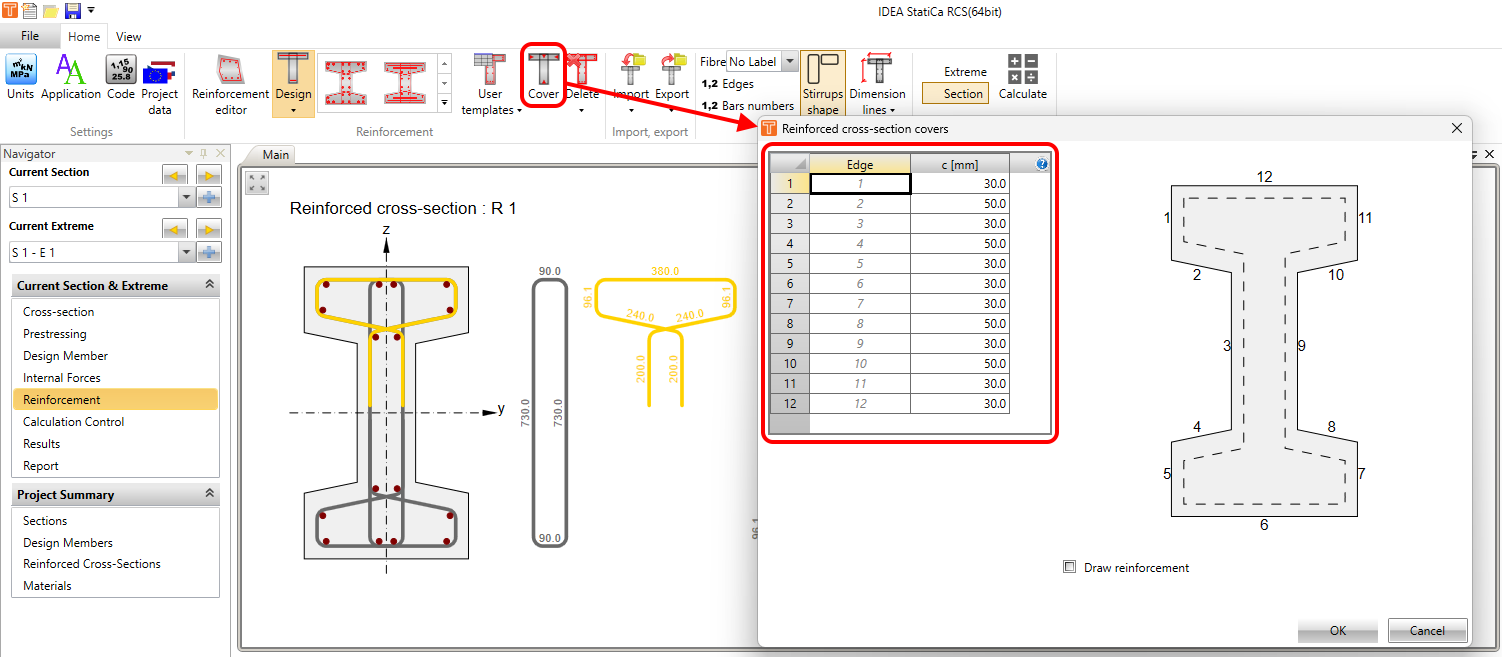Open the Delete reinforcement menu
1502x657 pixels.
pyautogui.click(x=582, y=85)
